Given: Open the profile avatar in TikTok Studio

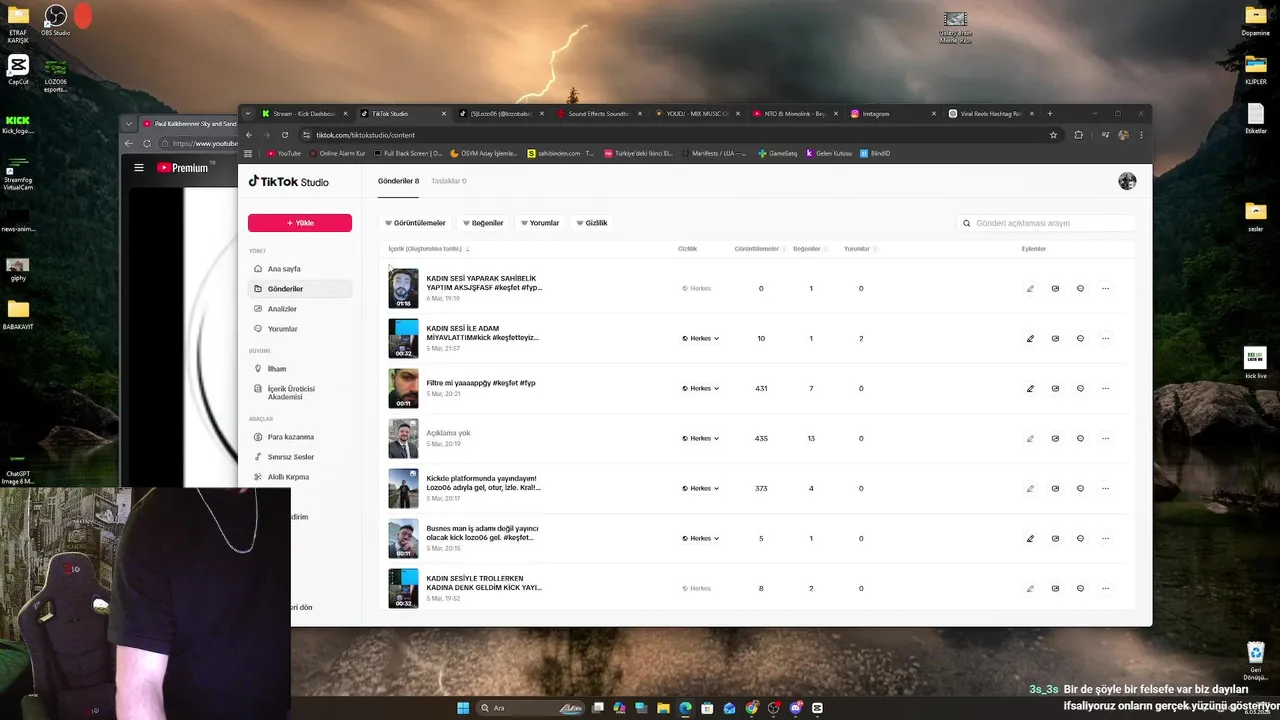Looking at the screenshot, I should [1127, 181].
